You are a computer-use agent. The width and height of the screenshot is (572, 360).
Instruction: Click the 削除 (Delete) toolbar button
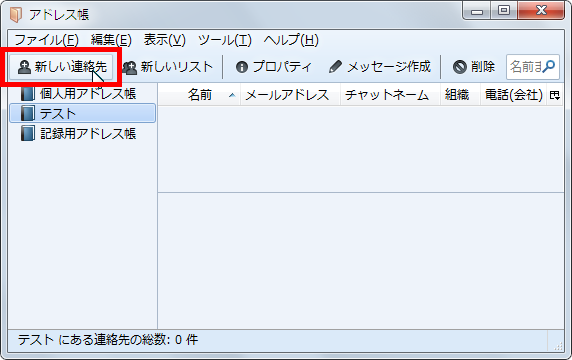tap(474, 67)
